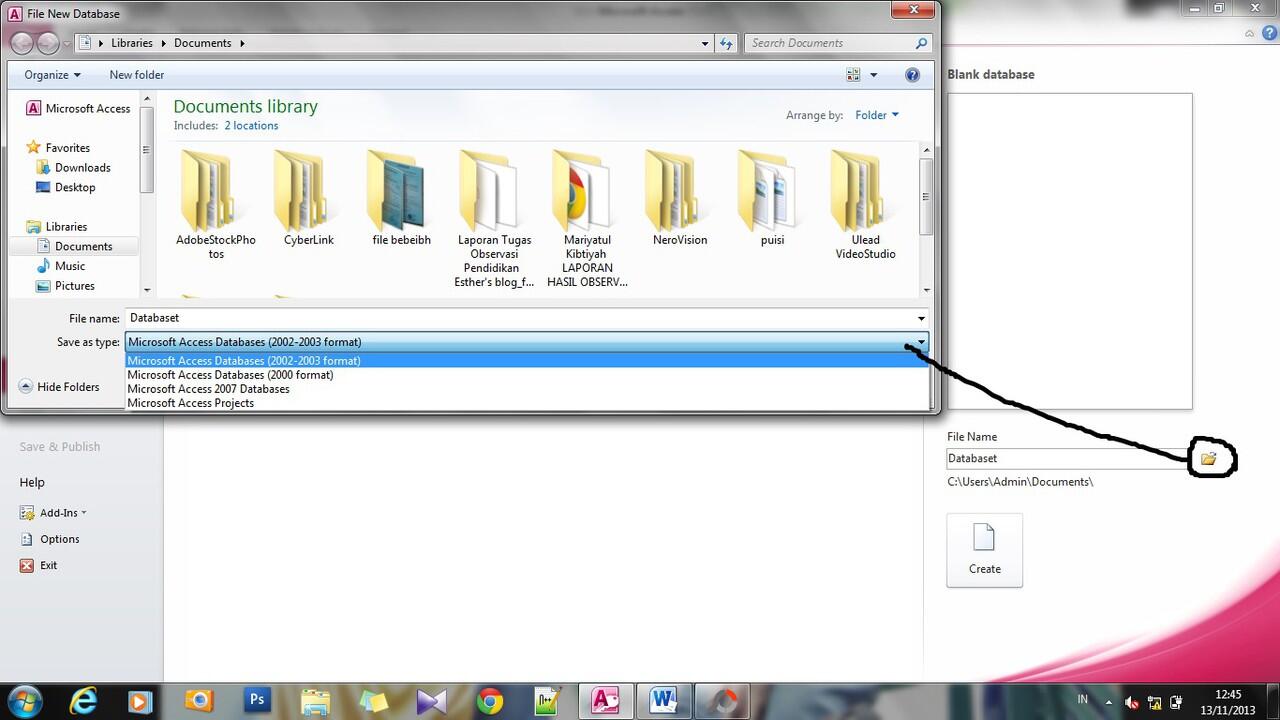1280x720 pixels.
Task: Click the 2 locations link
Action: tap(251, 126)
